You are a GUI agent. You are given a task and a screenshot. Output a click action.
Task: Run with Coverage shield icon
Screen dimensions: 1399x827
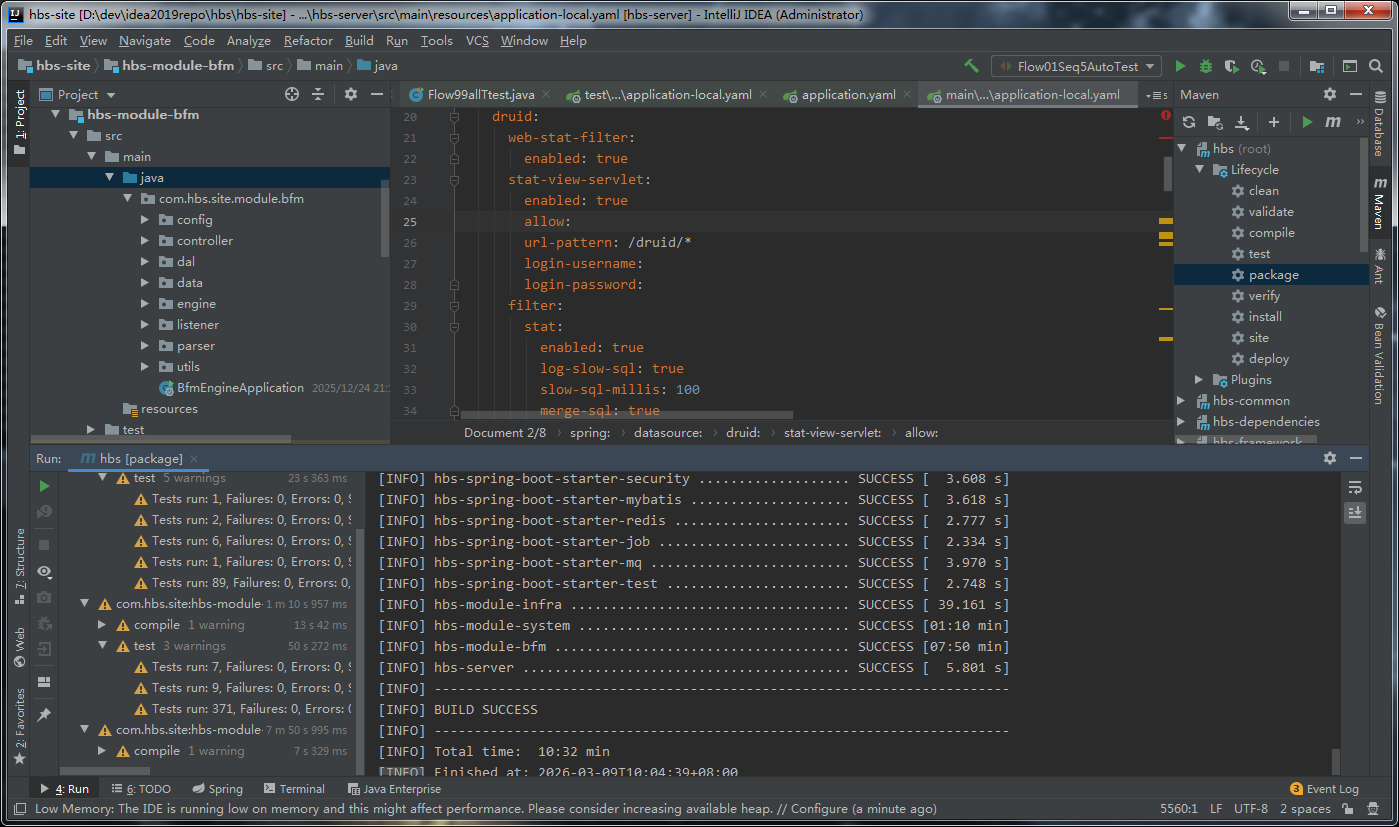pos(1232,66)
